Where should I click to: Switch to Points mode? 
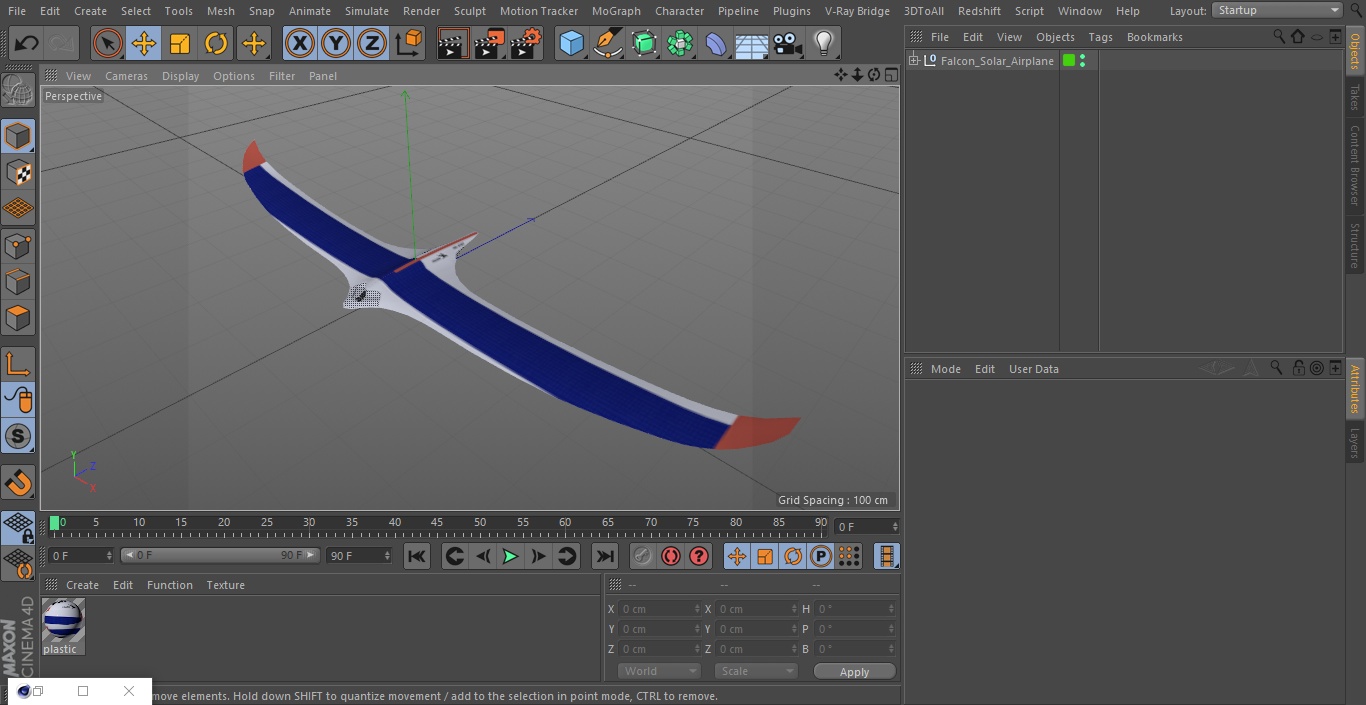click(18, 245)
